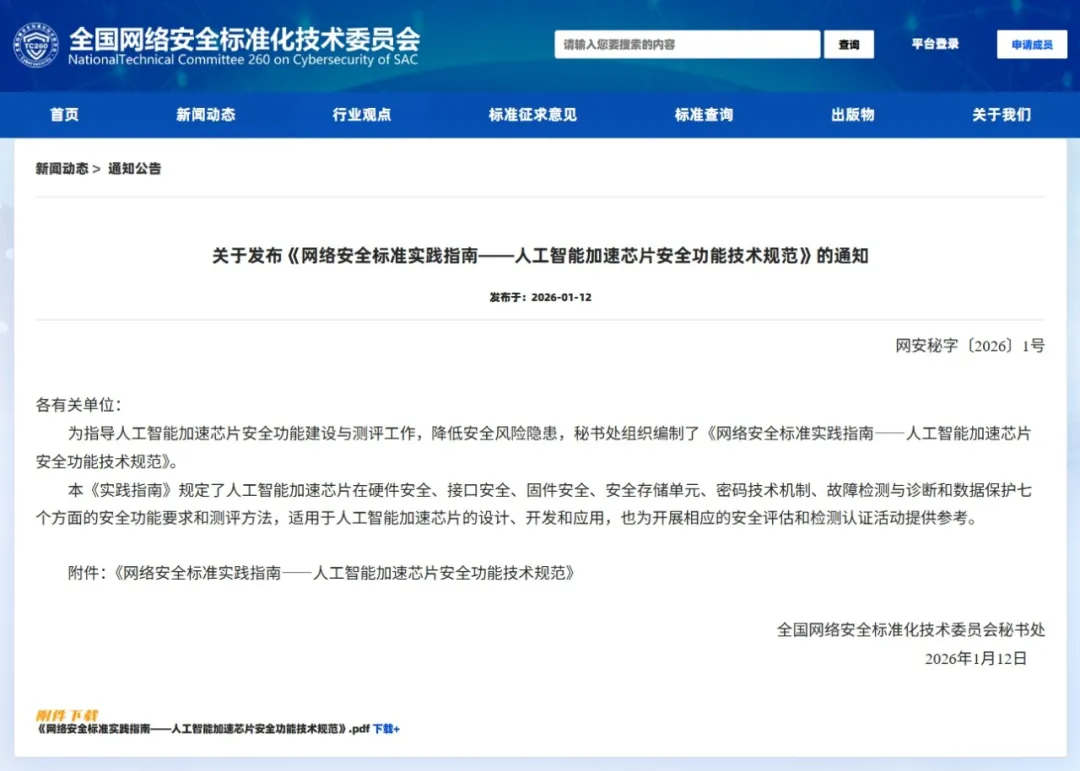Open 新闻动态 in the main navigation bar

[205, 115]
